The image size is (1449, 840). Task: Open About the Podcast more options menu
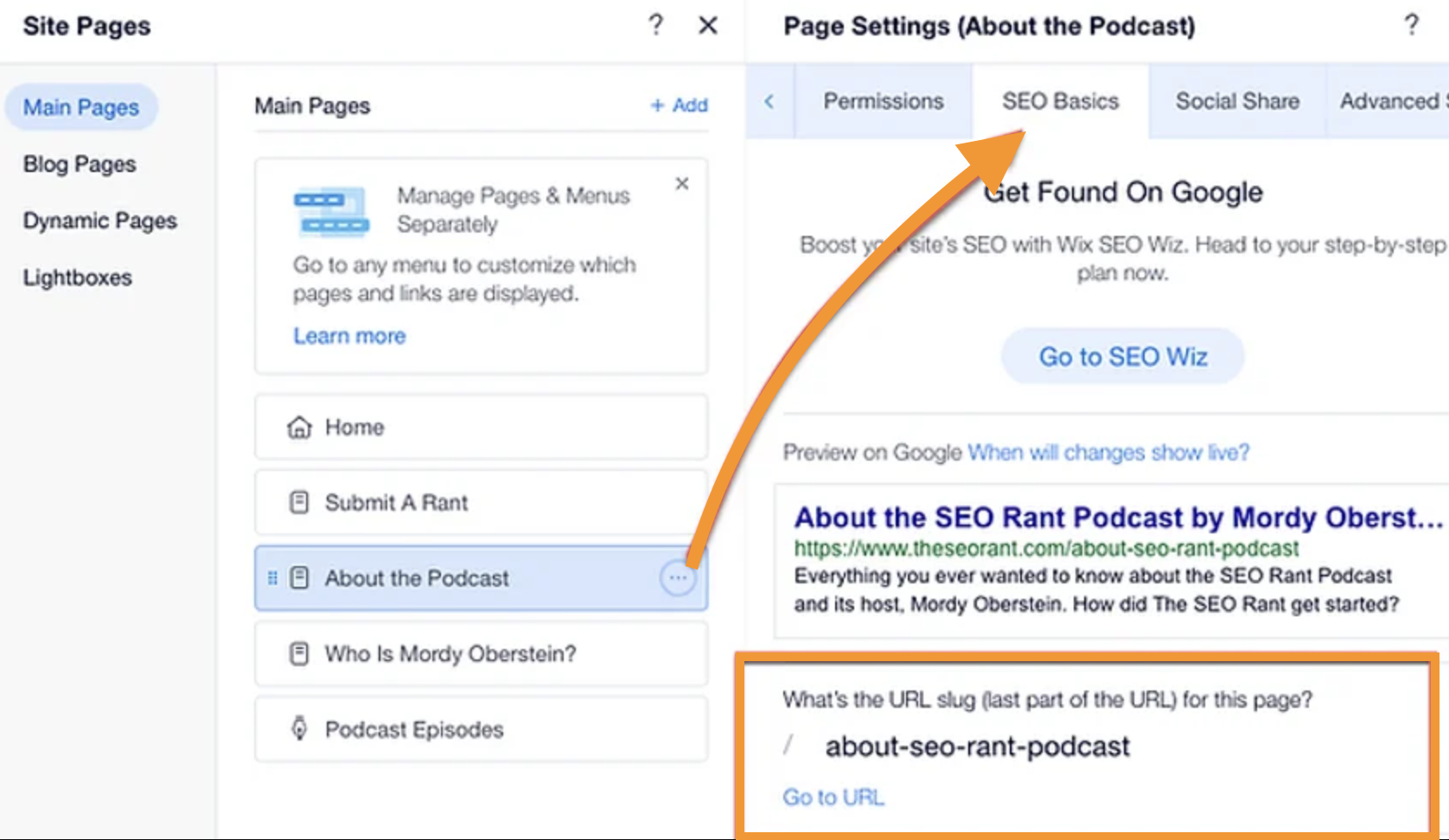pos(678,577)
